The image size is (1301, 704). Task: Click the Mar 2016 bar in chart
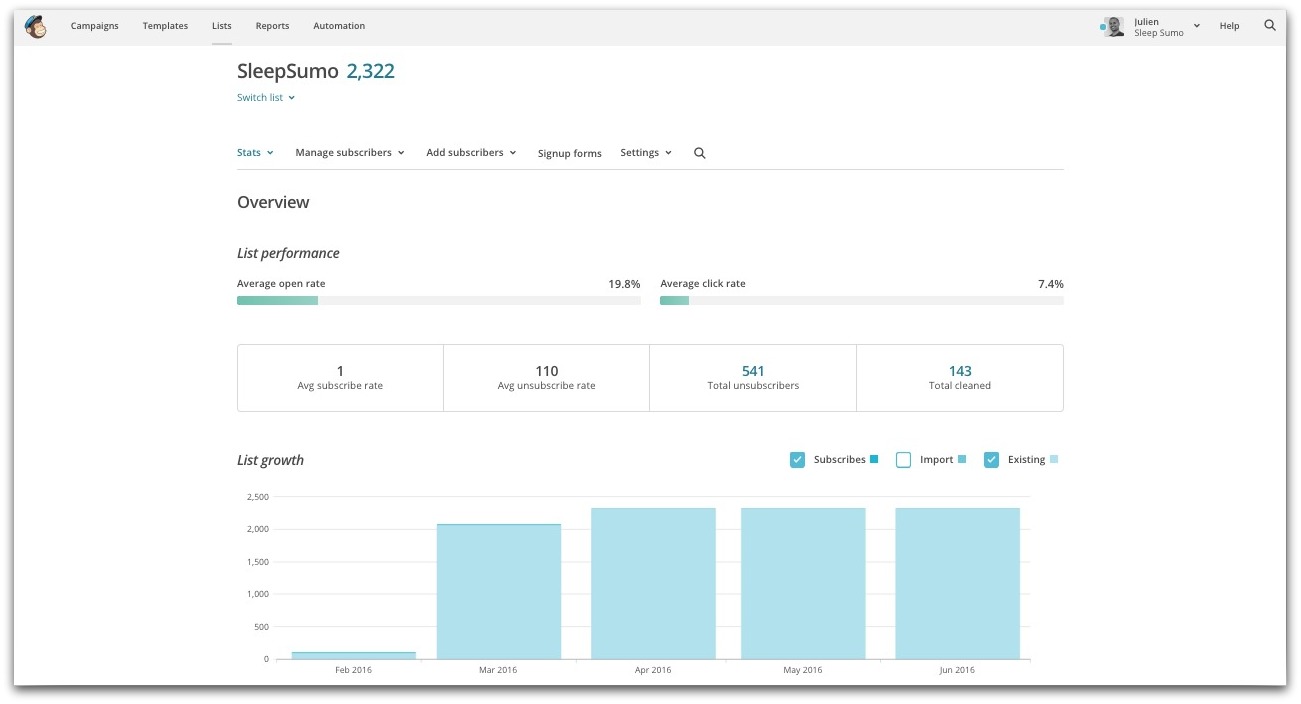499,591
